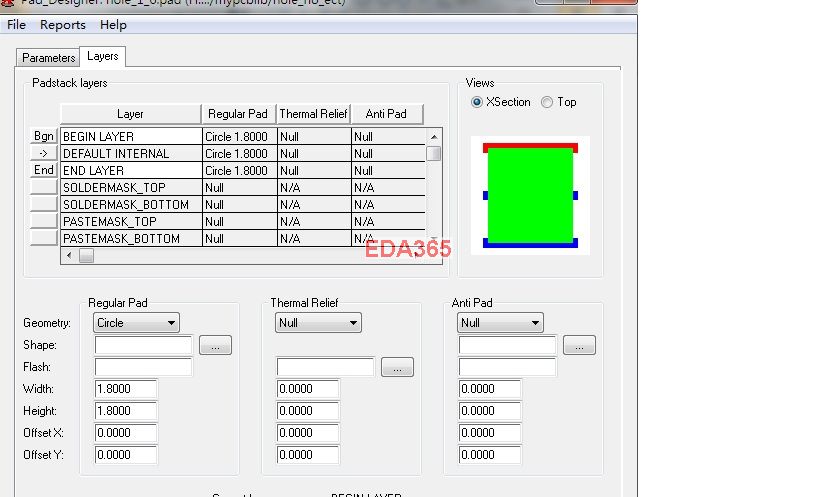Click BEGIN LAYER regular pad Circle 1.8000 cell
The width and height of the screenshot is (819, 497).
point(239,136)
